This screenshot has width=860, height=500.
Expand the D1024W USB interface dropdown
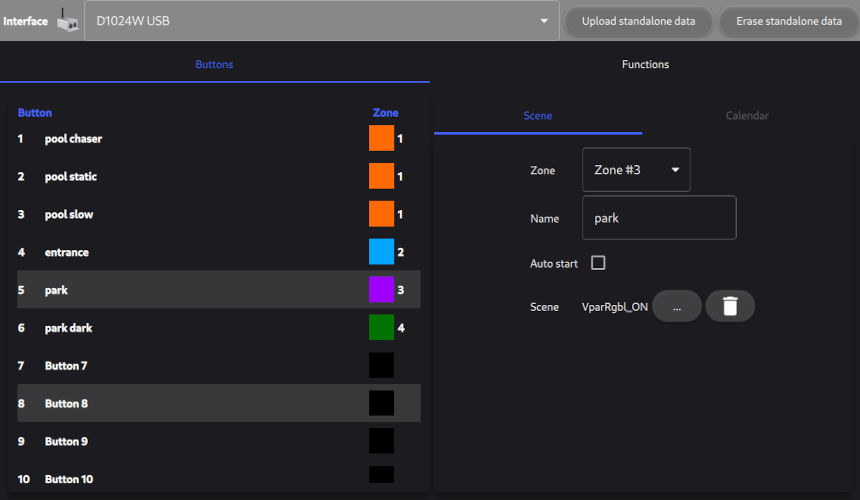coord(321,21)
